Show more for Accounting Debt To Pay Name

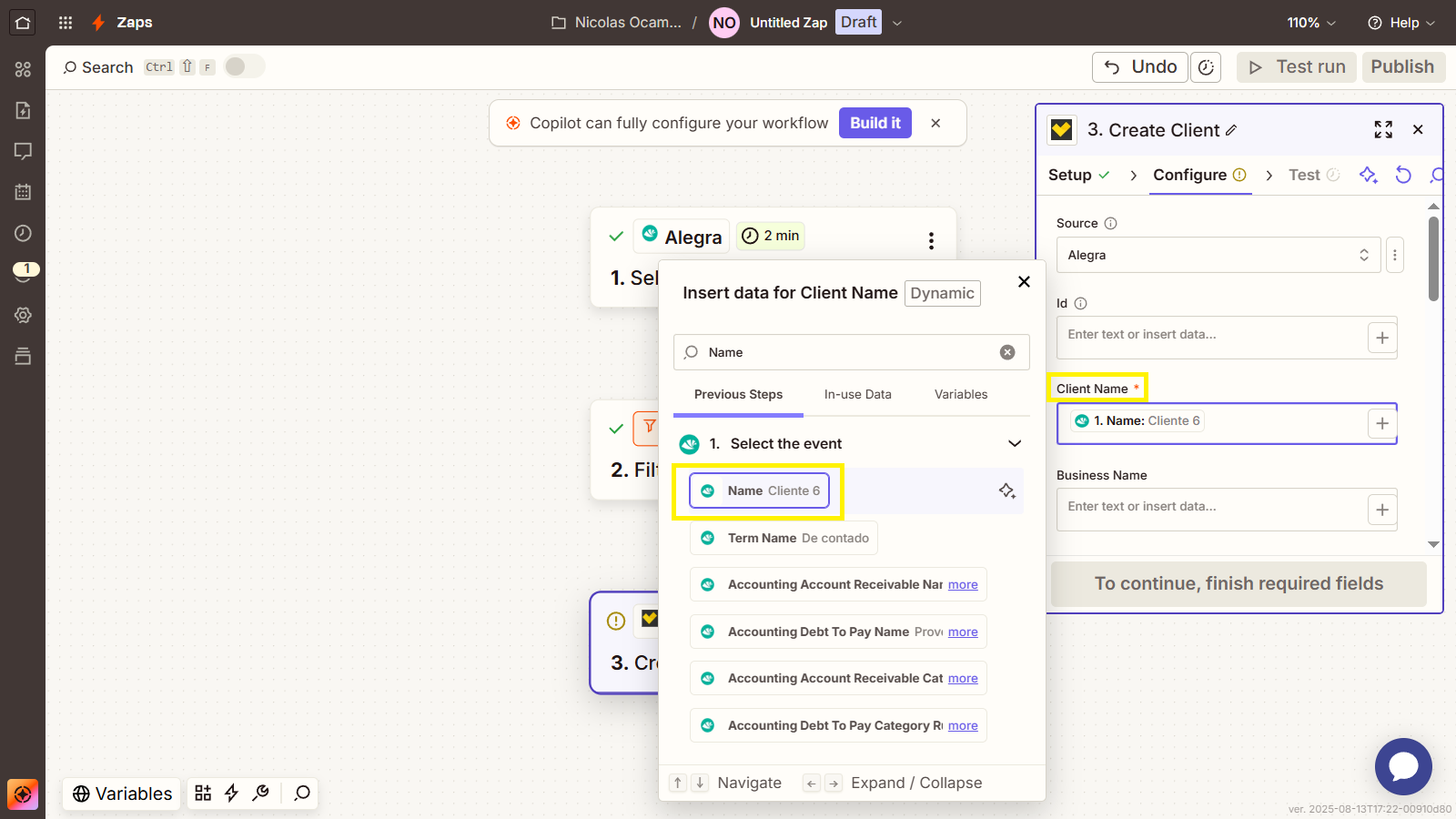point(963,632)
